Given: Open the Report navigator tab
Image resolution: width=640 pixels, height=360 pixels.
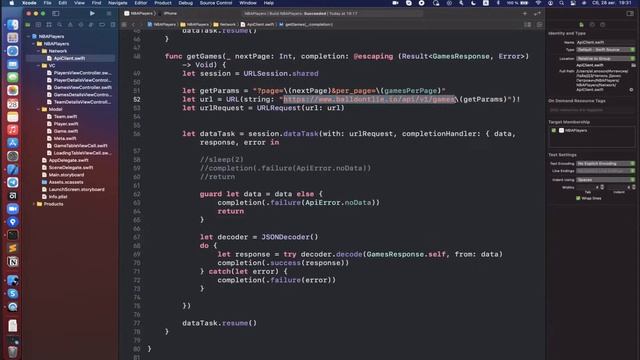Looking at the screenshot, I should coord(113,25).
